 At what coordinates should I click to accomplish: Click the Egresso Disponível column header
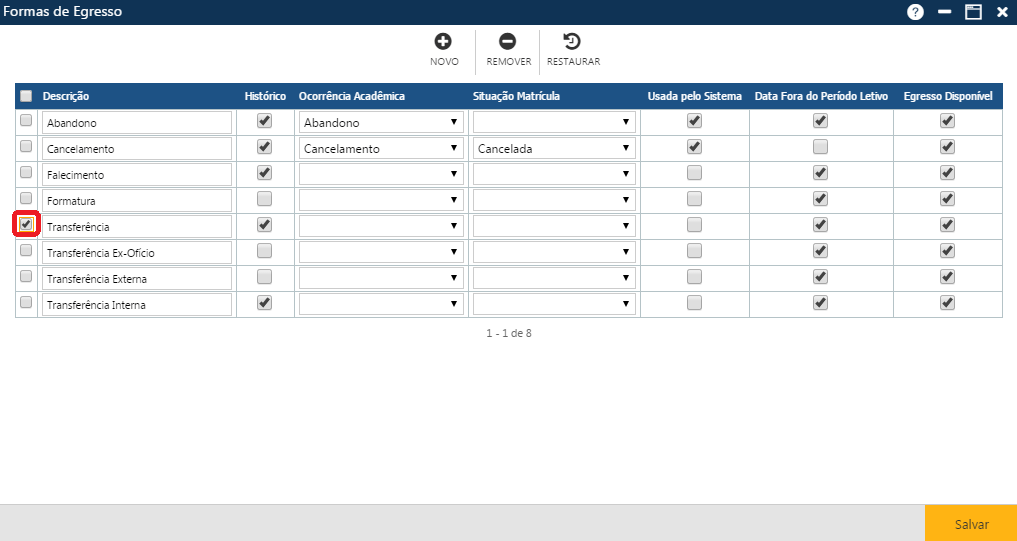946,96
